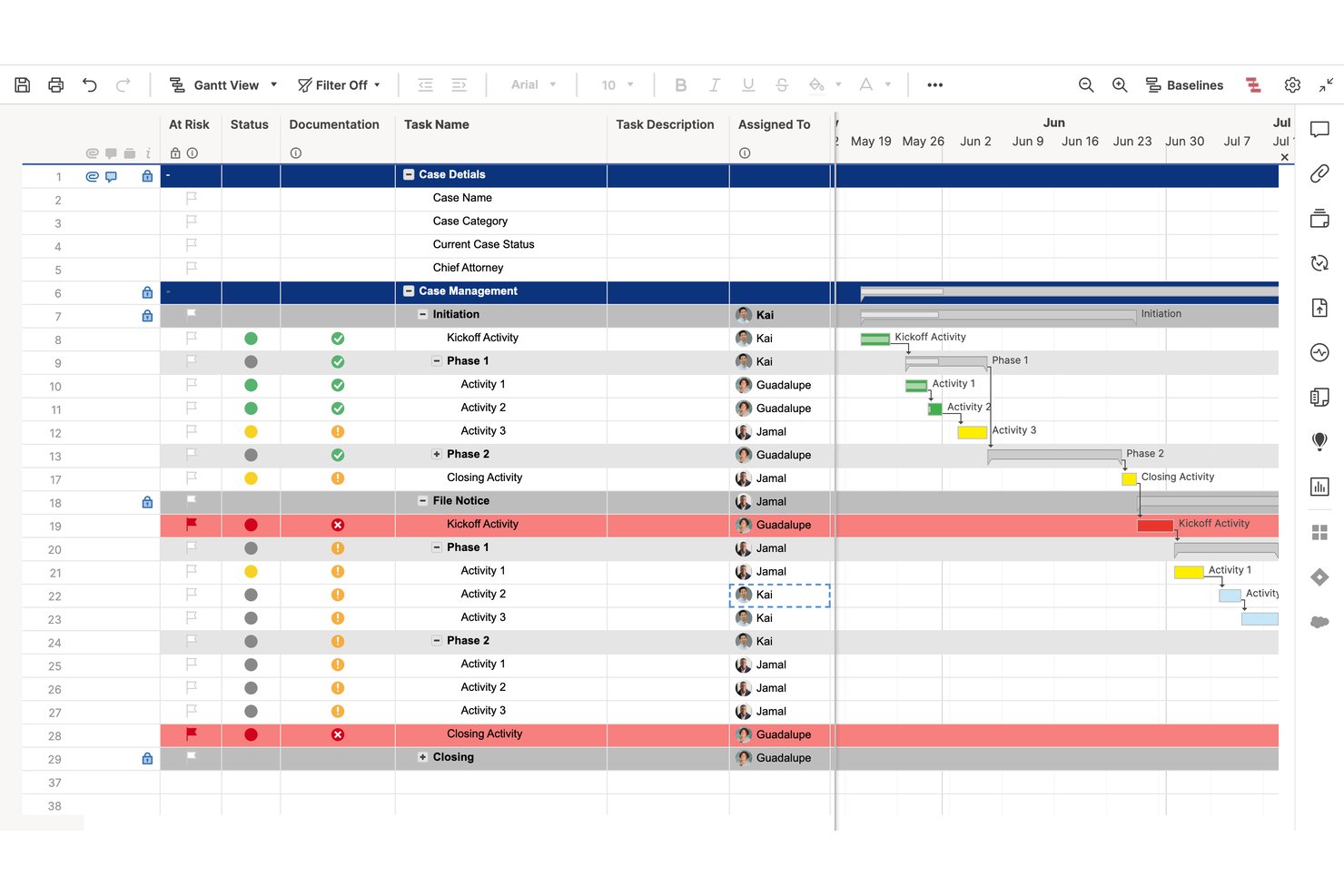Select the Documentation column header
The width and height of the screenshot is (1344, 896).
click(x=334, y=124)
